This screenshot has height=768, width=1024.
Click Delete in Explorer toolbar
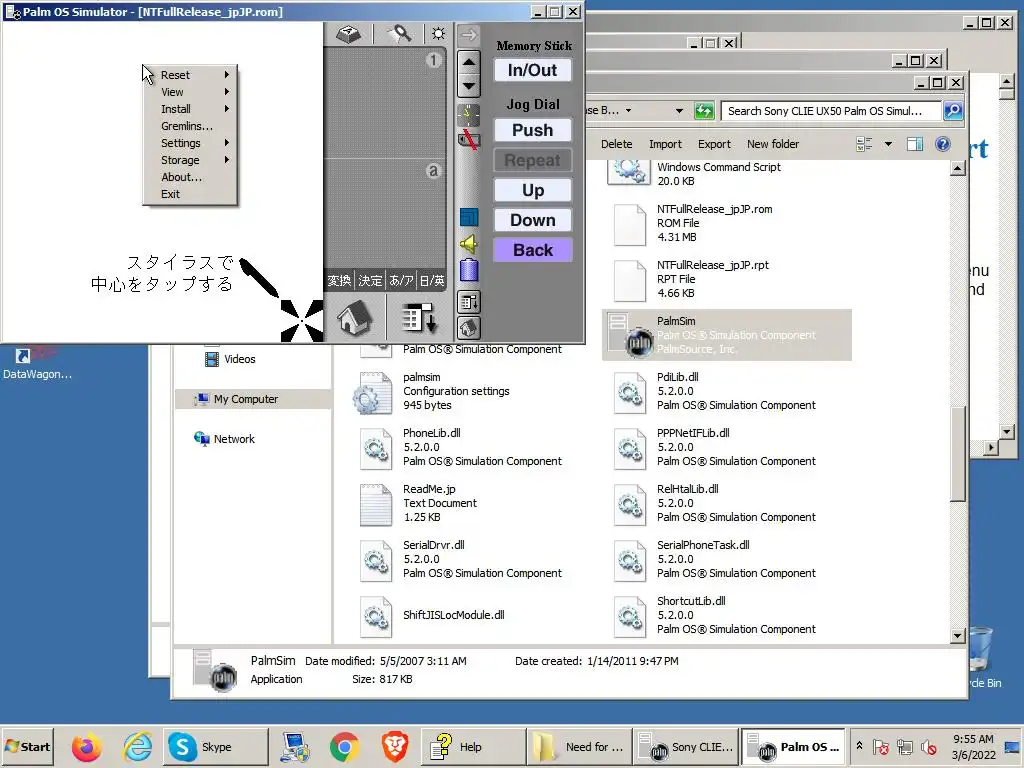click(616, 144)
